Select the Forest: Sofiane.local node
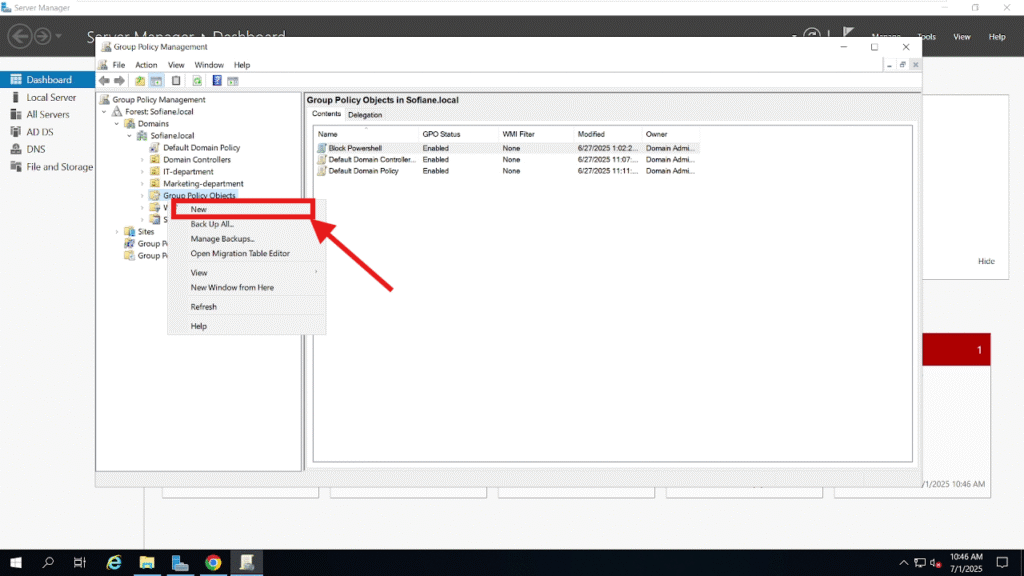Viewport: 1024px width, 576px height. point(159,112)
